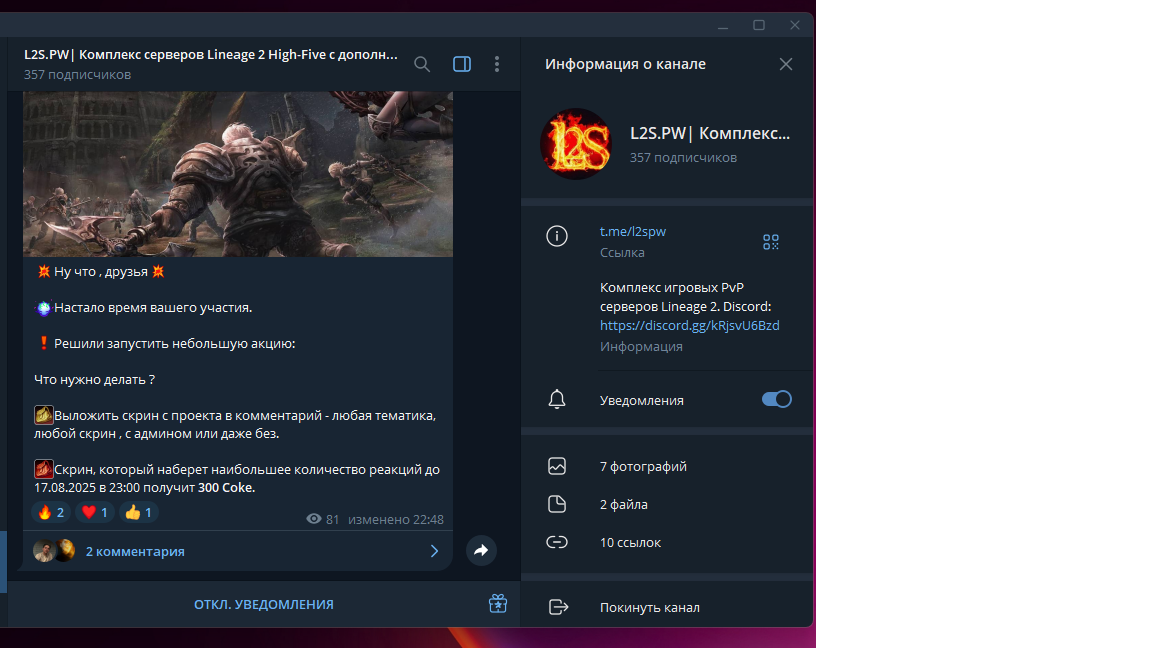Click the file icon beside 2 файла
Screen dimensions: 1152x648
click(x=557, y=504)
